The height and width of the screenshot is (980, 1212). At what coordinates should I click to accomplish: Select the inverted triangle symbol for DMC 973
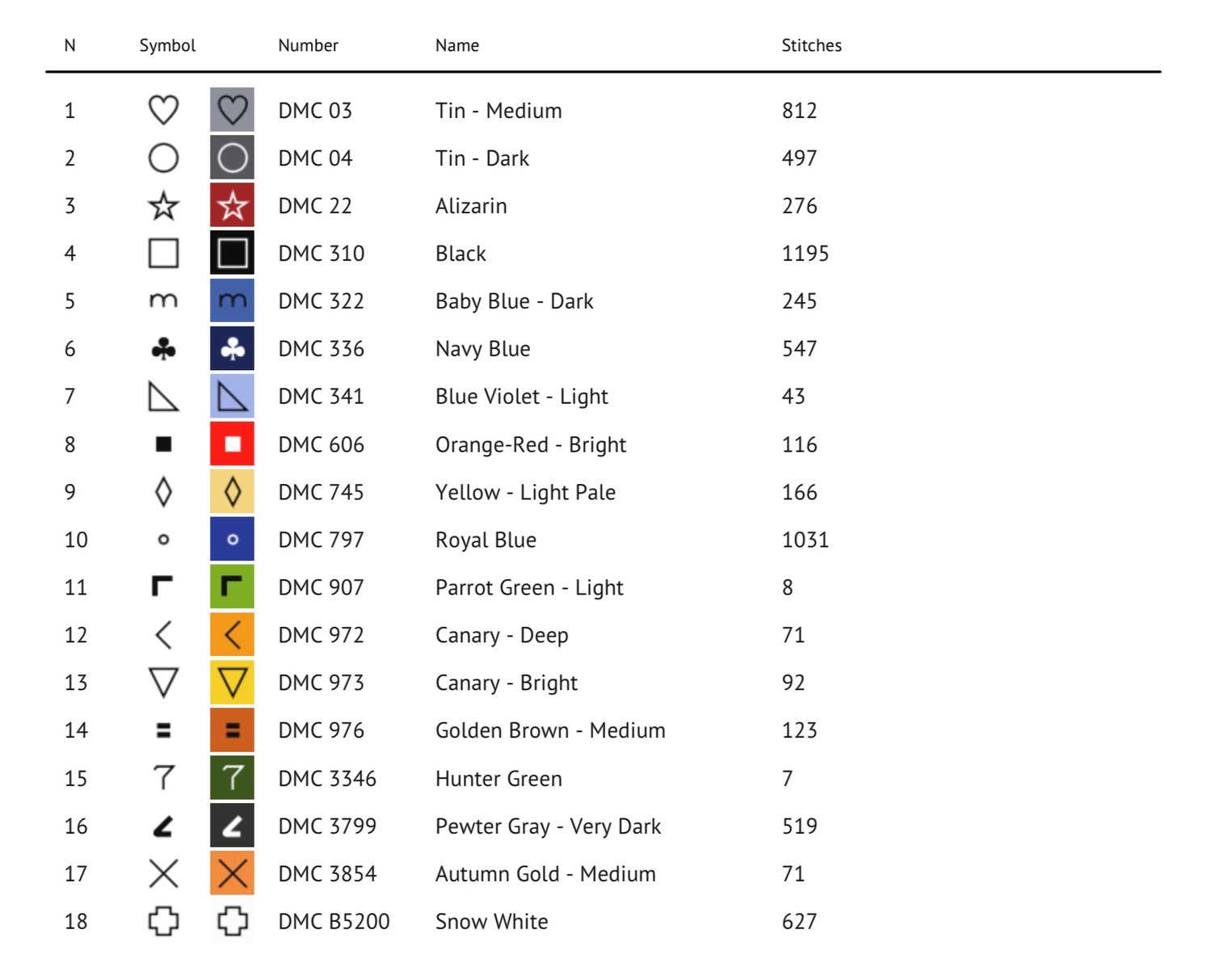163,683
